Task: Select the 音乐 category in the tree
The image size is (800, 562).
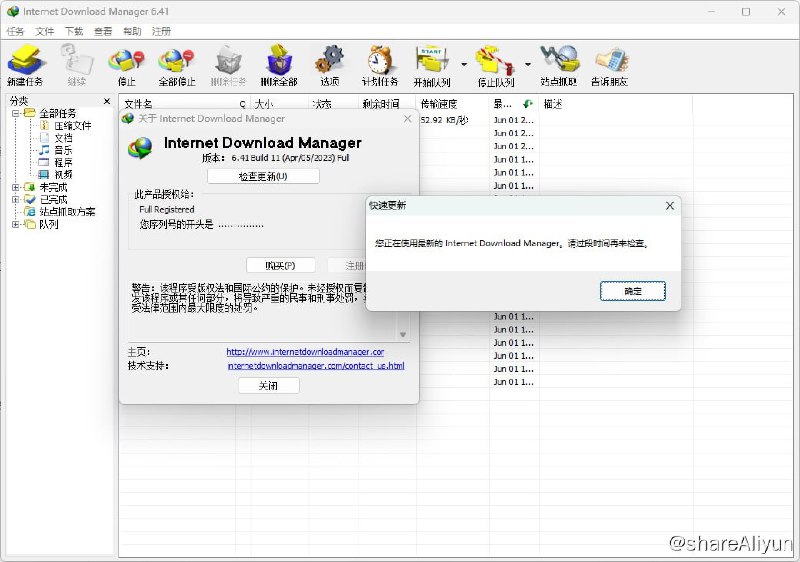Action: pos(62,150)
